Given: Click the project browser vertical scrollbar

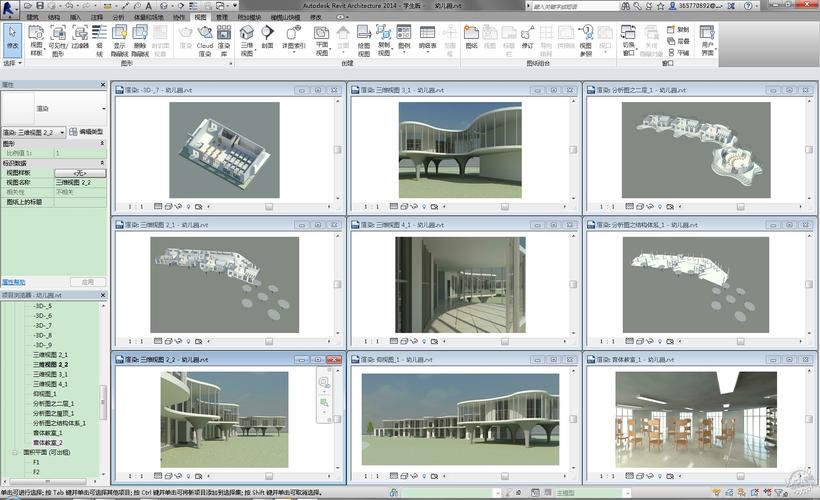Looking at the screenshot, I should (x=102, y=402).
